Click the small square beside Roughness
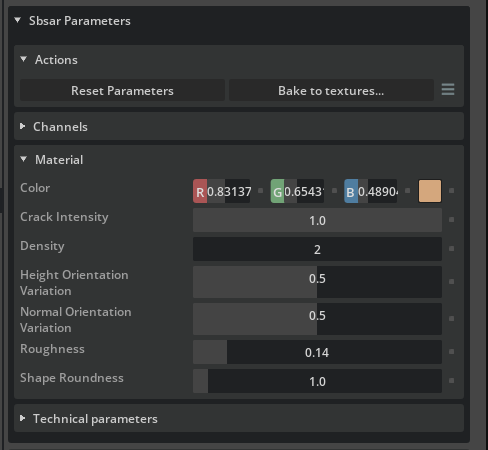 [x=451, y=352]
